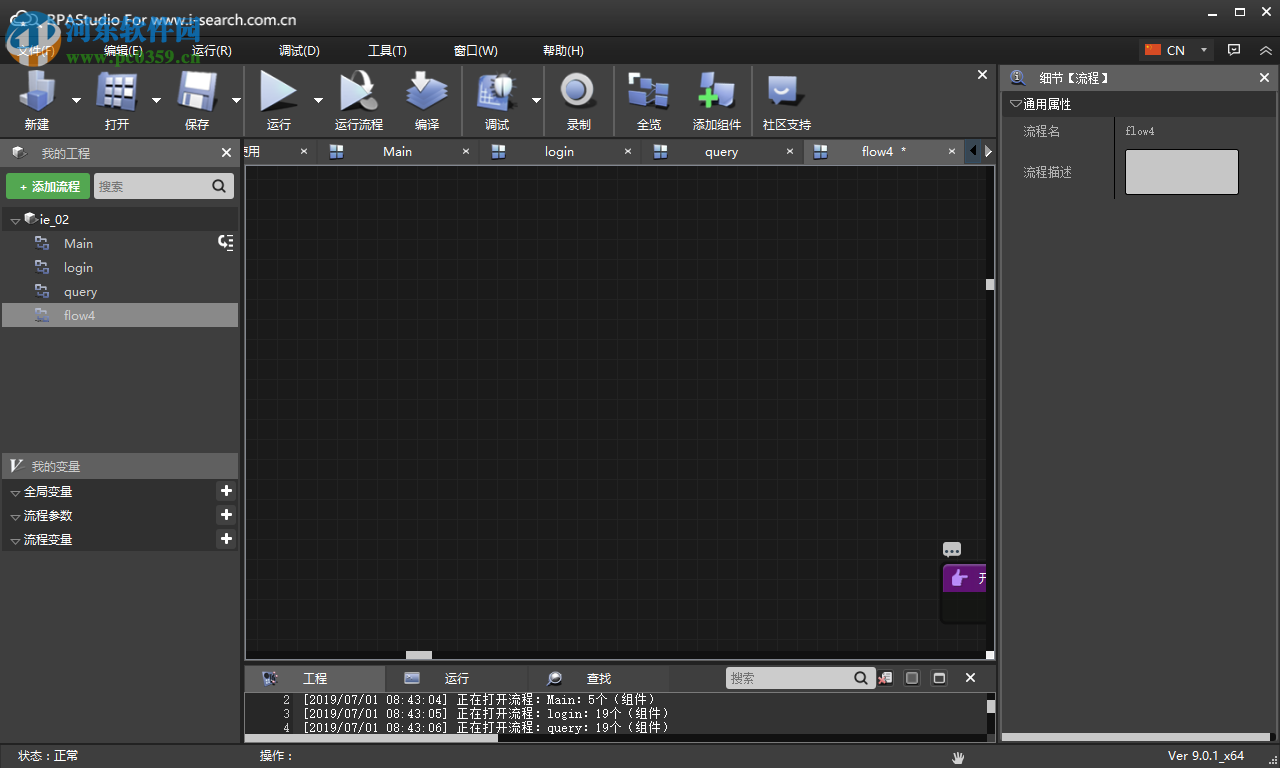
Task: Click the 新建 (New) toolbar icon
Action: [38, 93]
